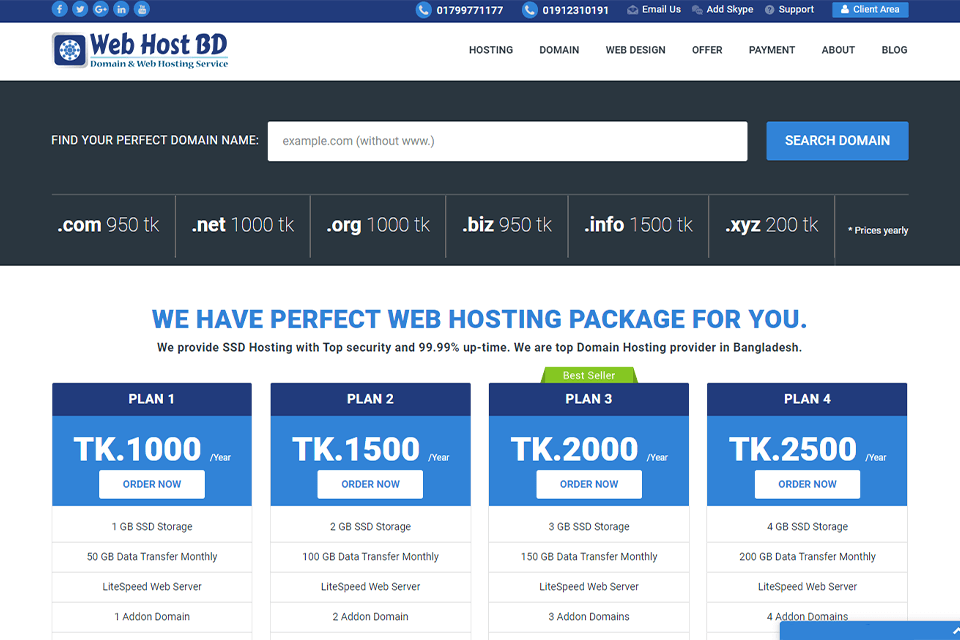Click the 'We have perfect web hosting package' heading
Viewport: 960px width, 640px height.
click(479, 319)
